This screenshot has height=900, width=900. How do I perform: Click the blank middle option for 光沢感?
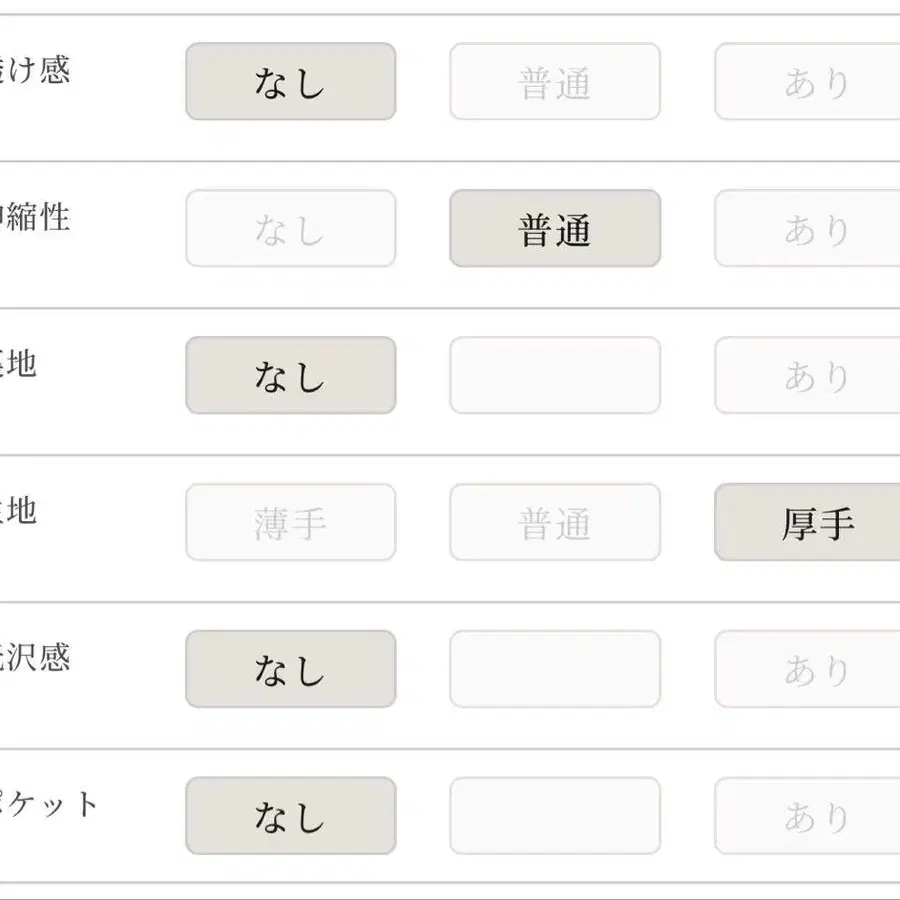(x=555, y=670)
